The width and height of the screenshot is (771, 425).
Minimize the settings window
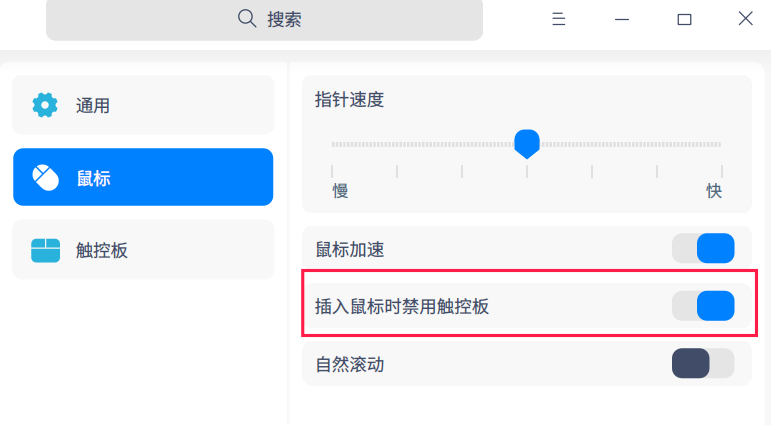click(622, 19)
